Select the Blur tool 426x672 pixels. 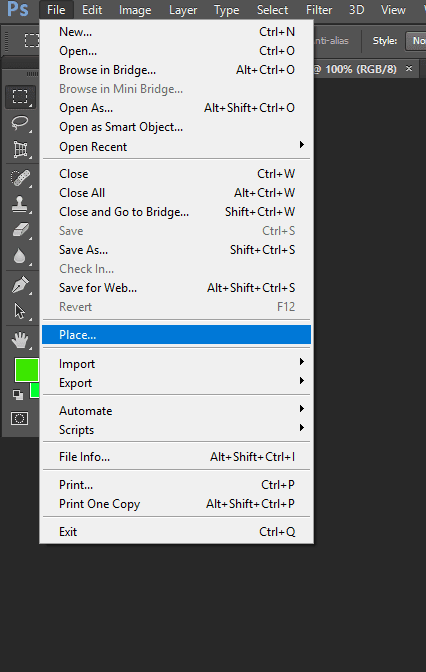click(x=20, y=257)
